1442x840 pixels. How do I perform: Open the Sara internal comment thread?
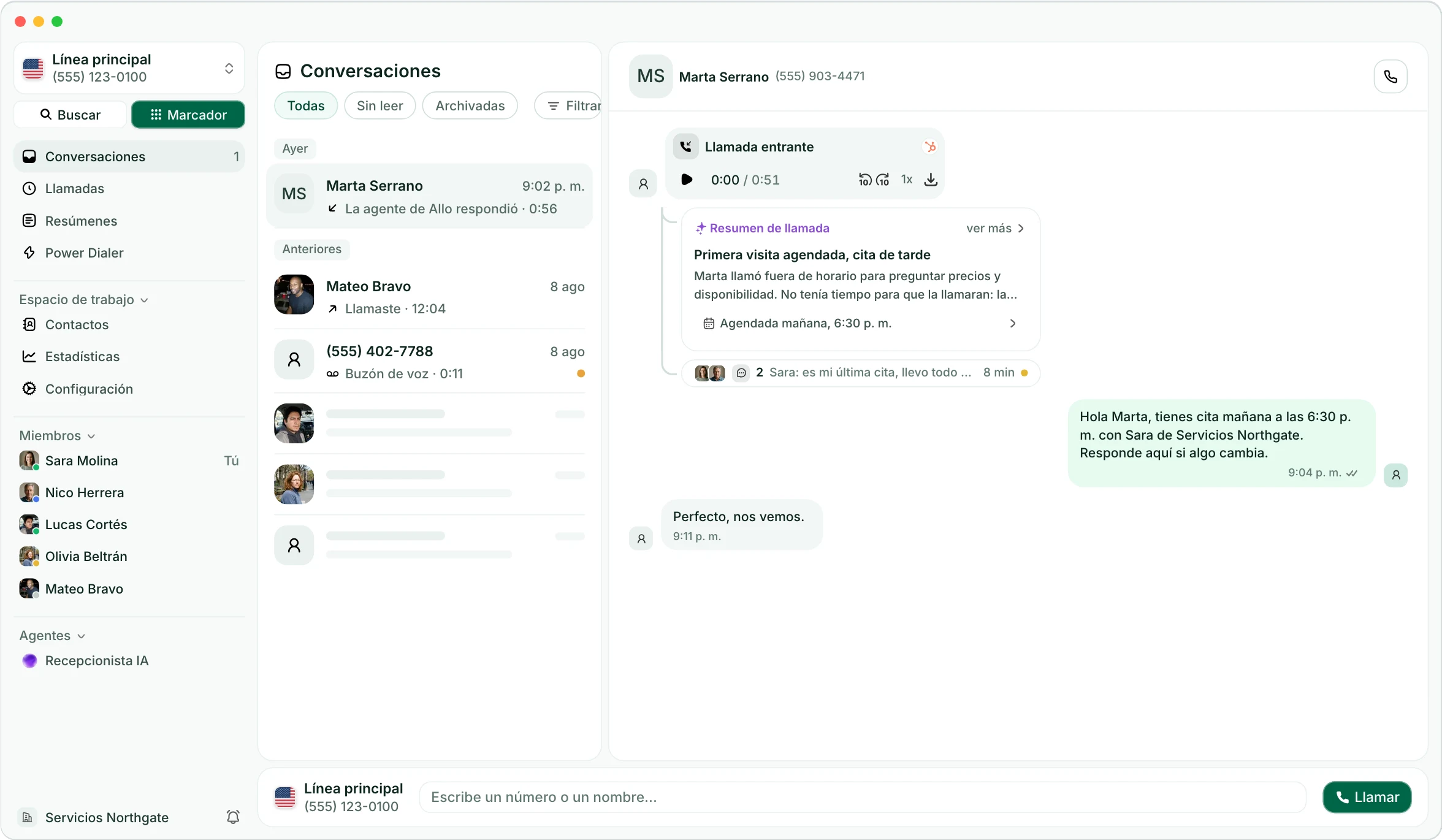(x=860, y=373)
